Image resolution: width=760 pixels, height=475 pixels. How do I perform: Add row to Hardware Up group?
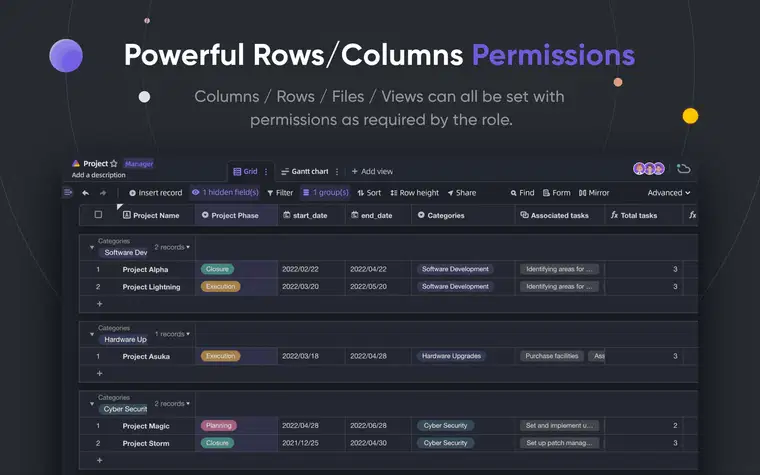coord(99,373)
